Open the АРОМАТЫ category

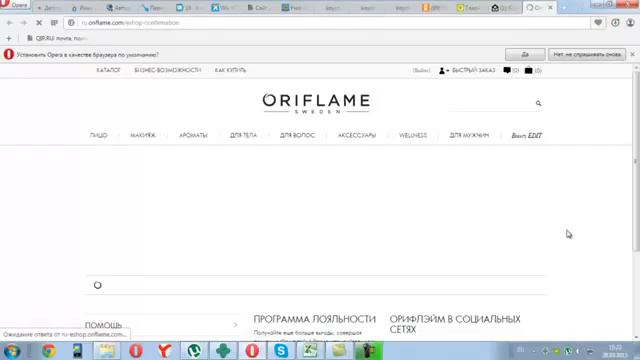pyautogui.click(x=193, y=135)
